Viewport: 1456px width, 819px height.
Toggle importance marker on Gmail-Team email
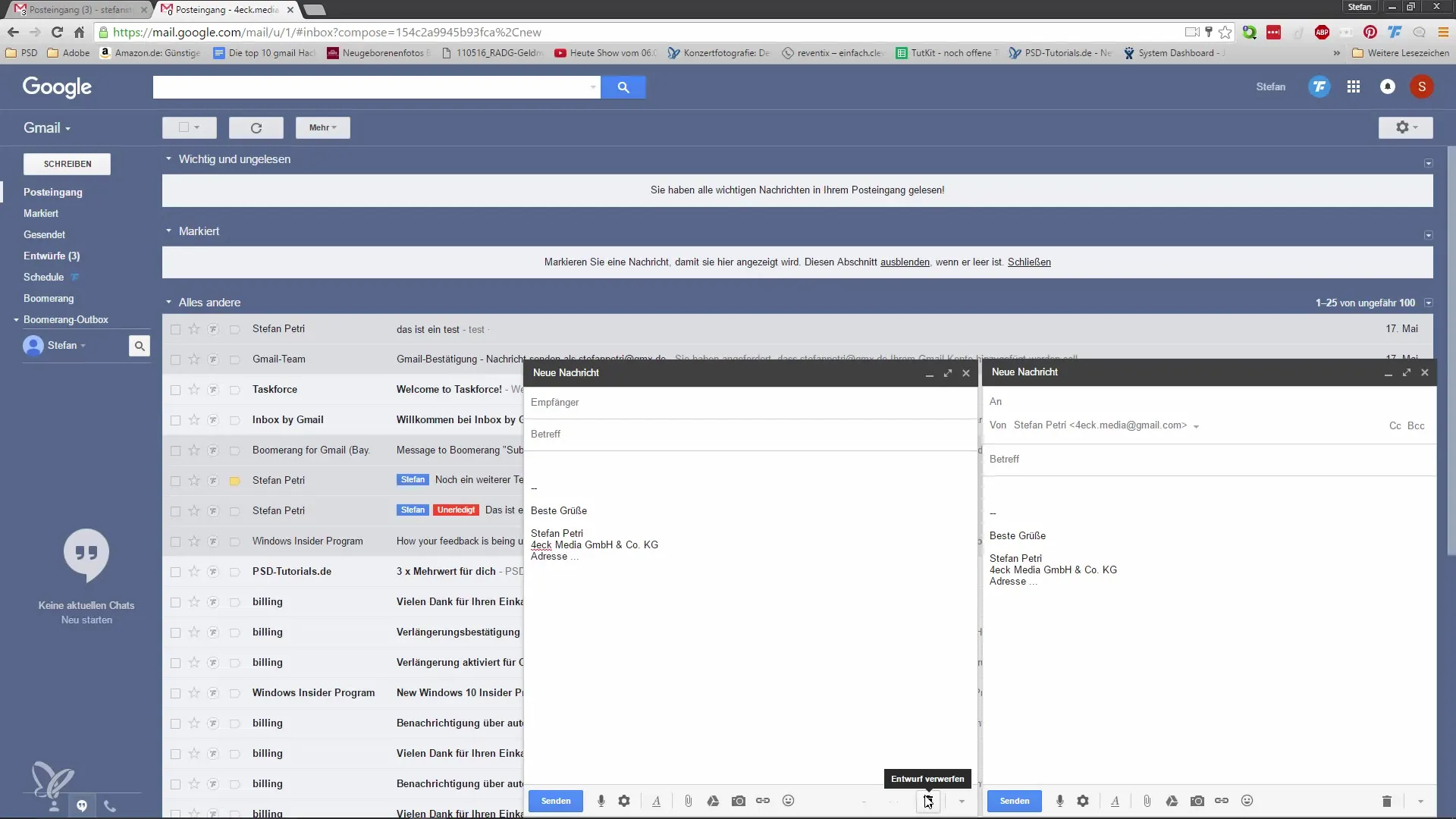pyautogui.click(x=235, y=359)
